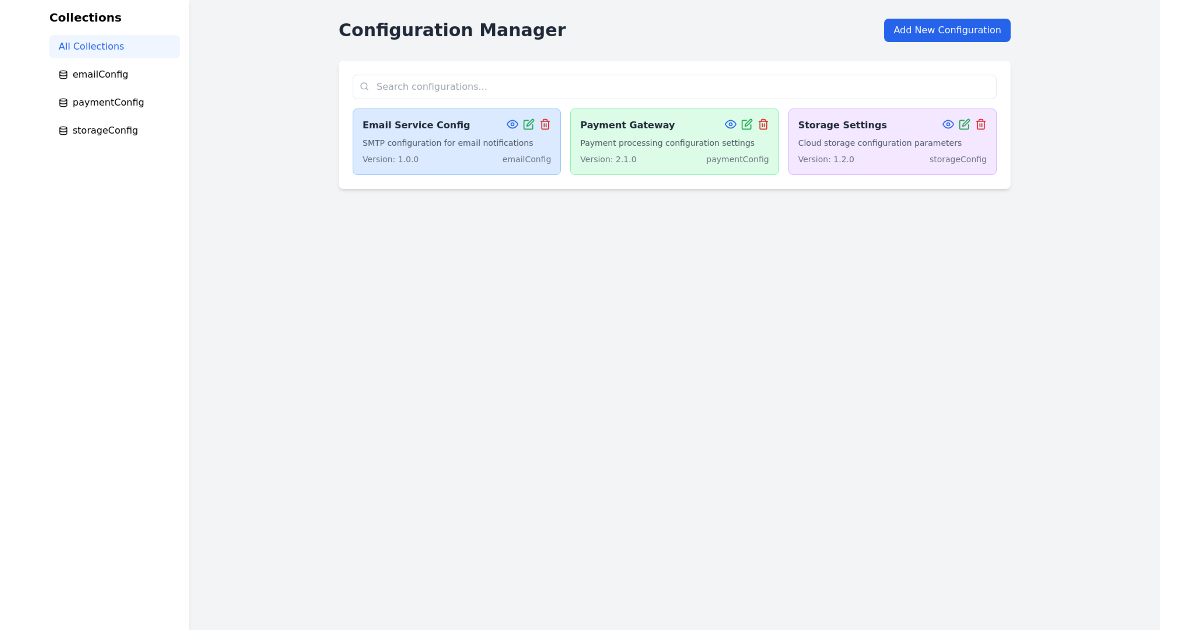Open the edit icon for Storage Settings
Screen dimensions: 1200x630
coord(963,124)
